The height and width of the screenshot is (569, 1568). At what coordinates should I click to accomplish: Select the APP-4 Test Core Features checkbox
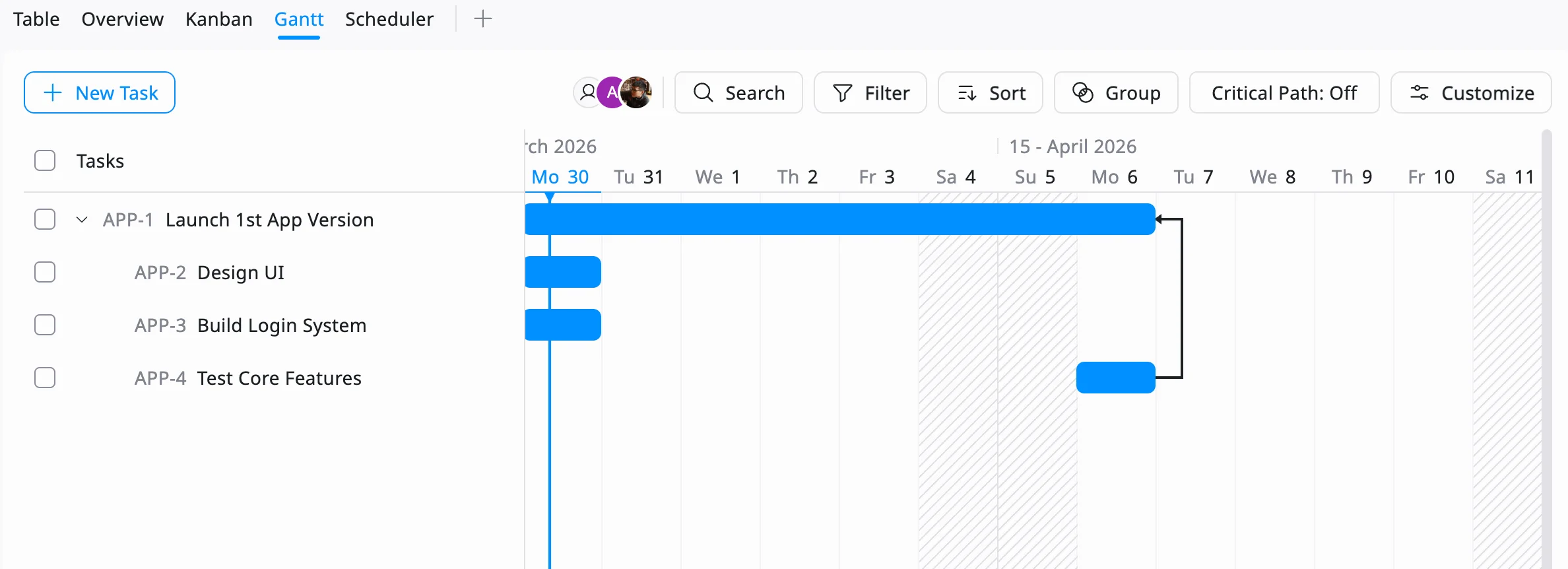coord(45,378)
